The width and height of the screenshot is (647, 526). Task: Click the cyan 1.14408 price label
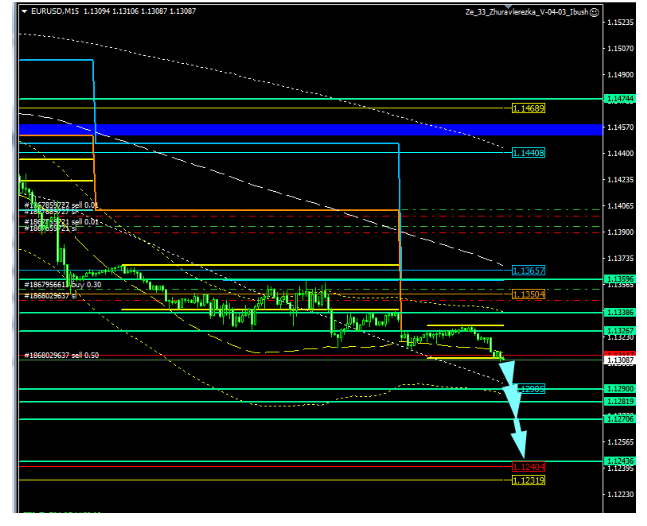pos(528,153)
